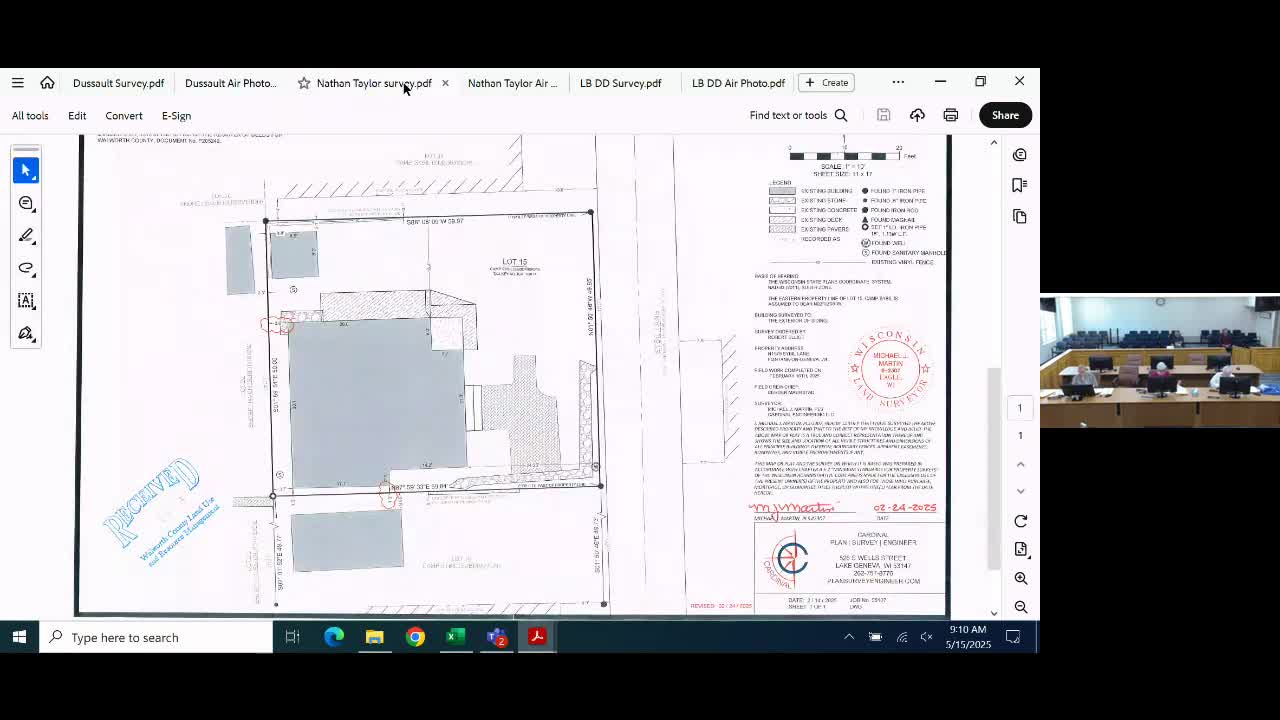The width and height of the screenshot is (1280, 720).
Task: Go to next page down chevron
Action: pos(1021,491)
